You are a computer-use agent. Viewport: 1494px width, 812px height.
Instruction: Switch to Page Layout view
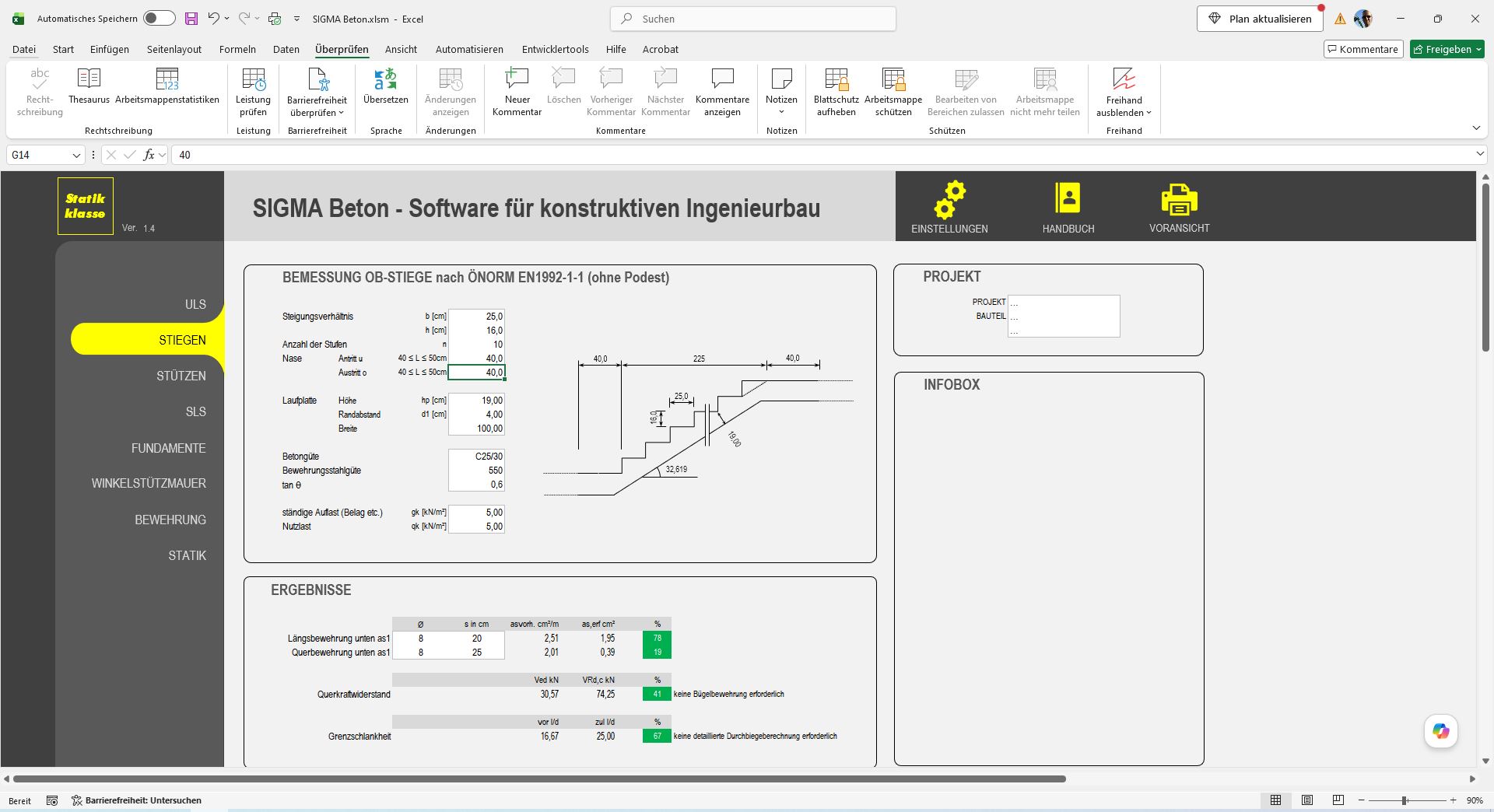tap(1307, 800)
